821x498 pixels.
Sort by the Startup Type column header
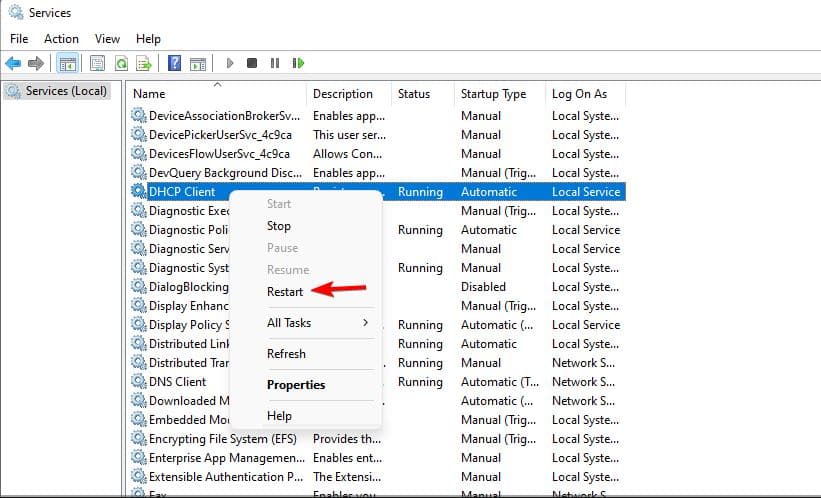click(x=493, y=94)
